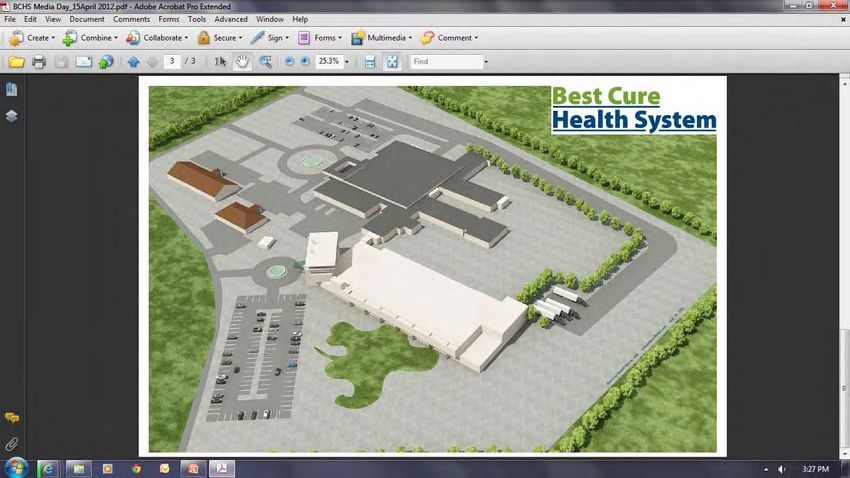The height and width of the screenshot is (478, 850).
Task: Launch Internet Explorer from taskbar
Action: (48, 469)
